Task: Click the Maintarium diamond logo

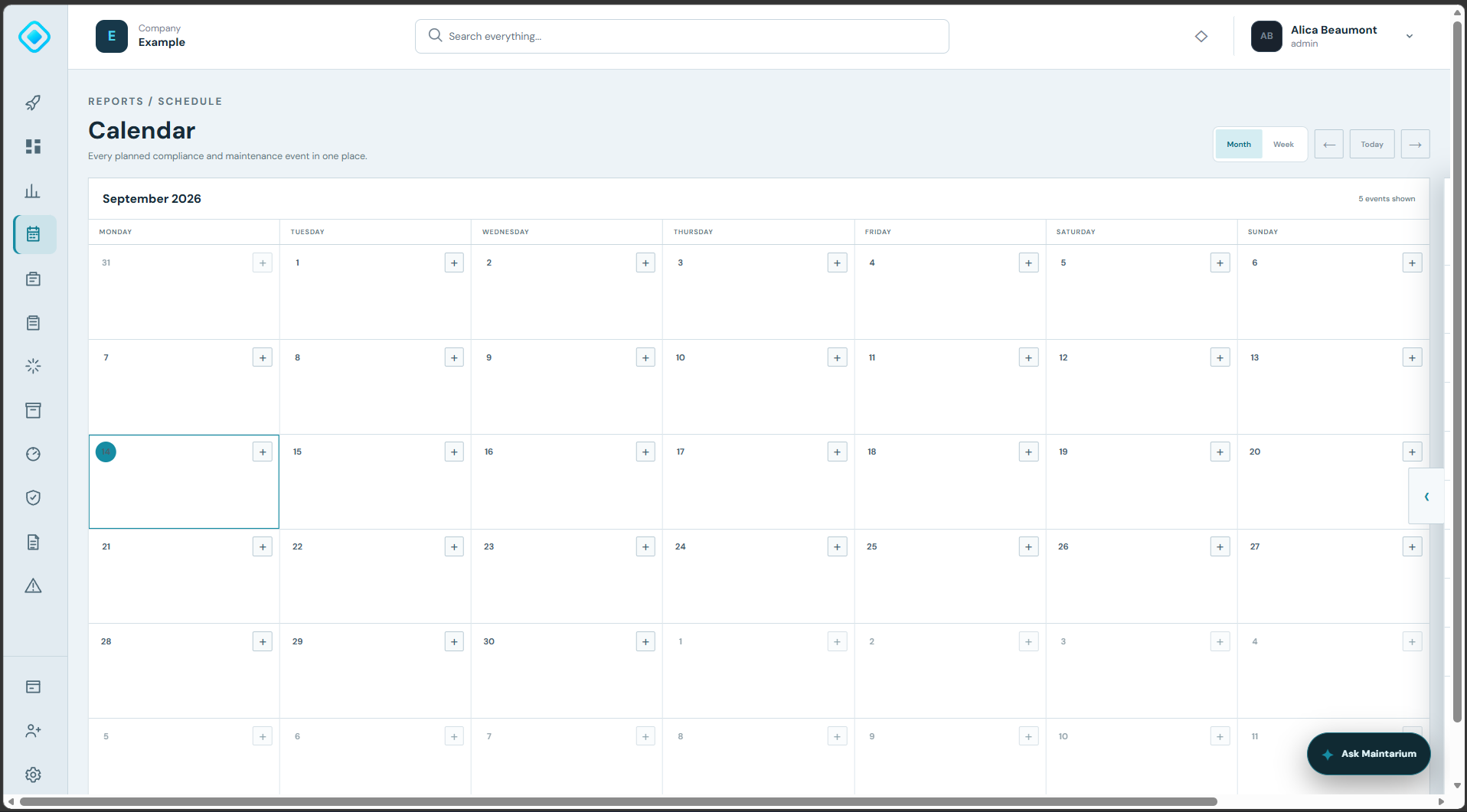Action: point(34,37)
